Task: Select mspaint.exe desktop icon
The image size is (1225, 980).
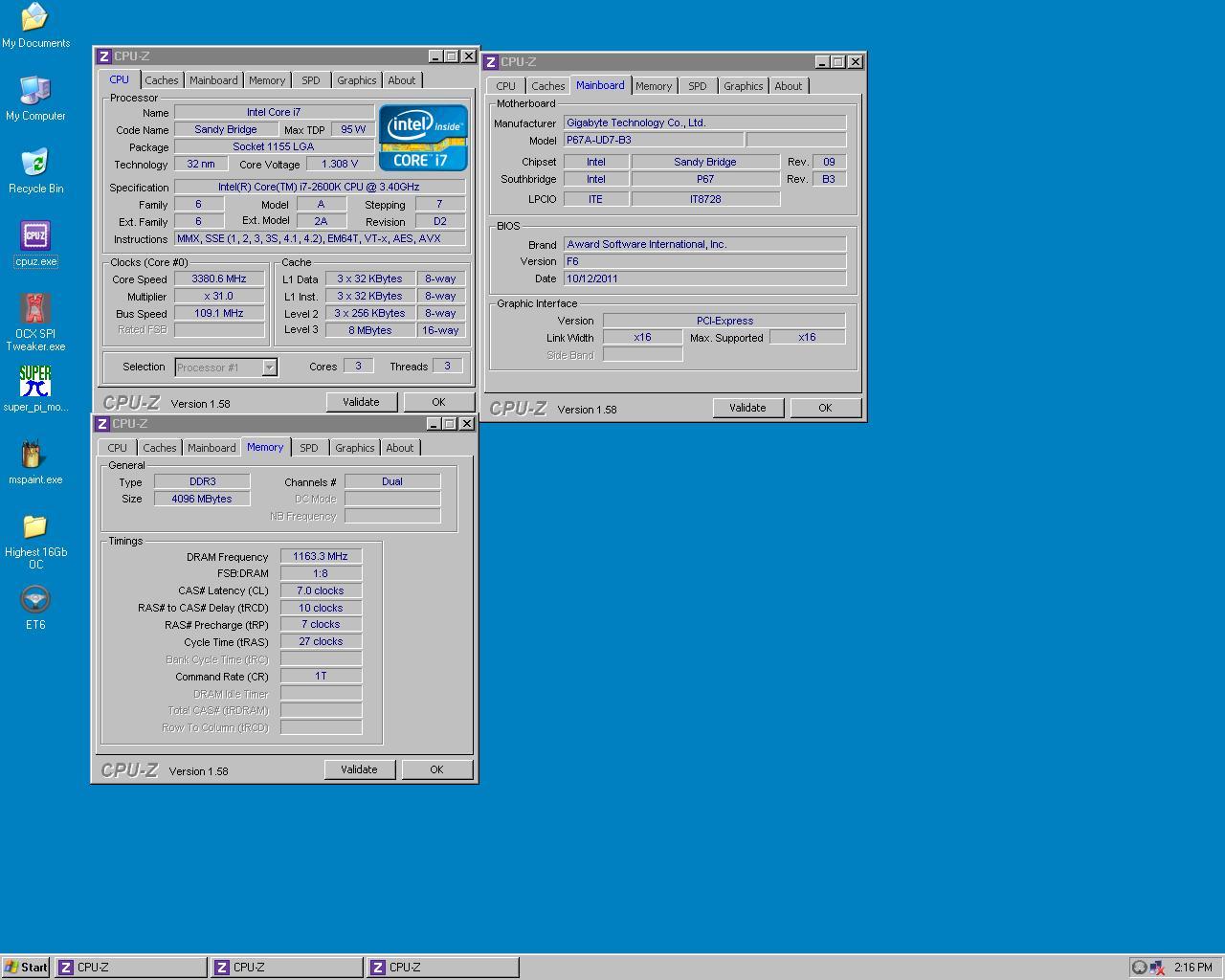Action: click(35, 462)
